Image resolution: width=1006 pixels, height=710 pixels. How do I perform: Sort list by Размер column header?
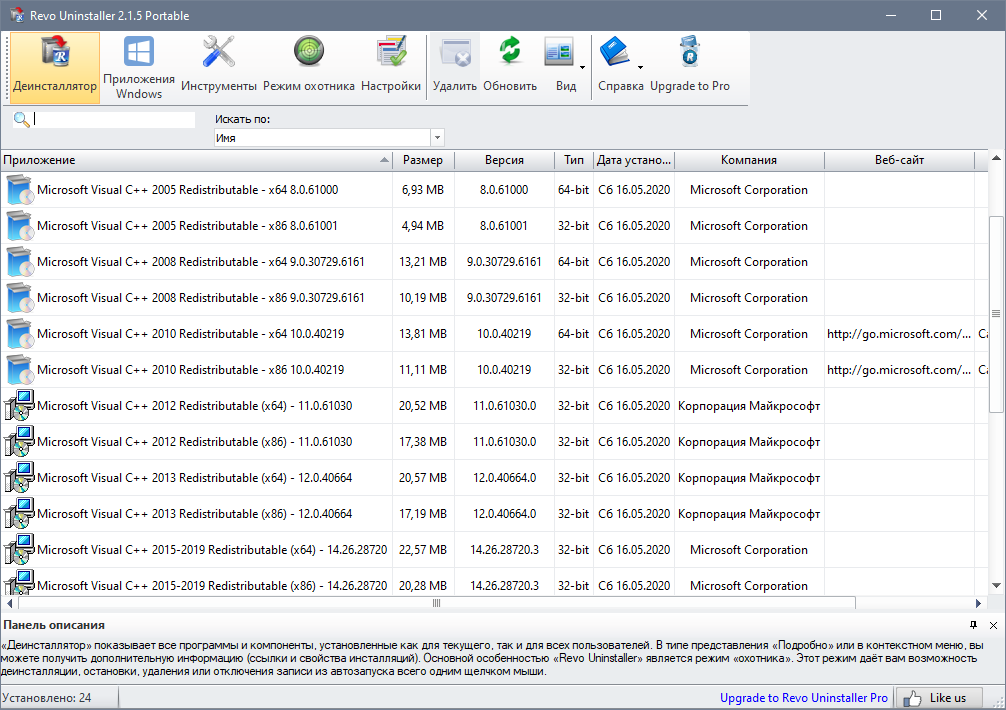click(423, 160)
